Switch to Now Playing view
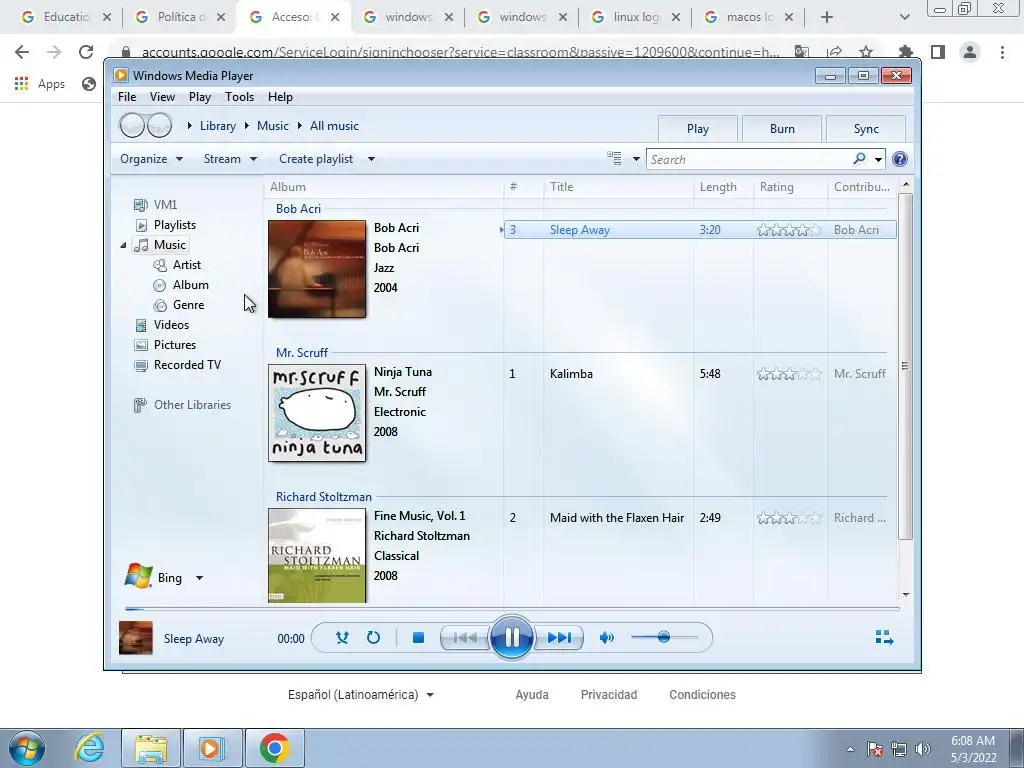This screenshot has height=768, width=1024. pos(884,637)
